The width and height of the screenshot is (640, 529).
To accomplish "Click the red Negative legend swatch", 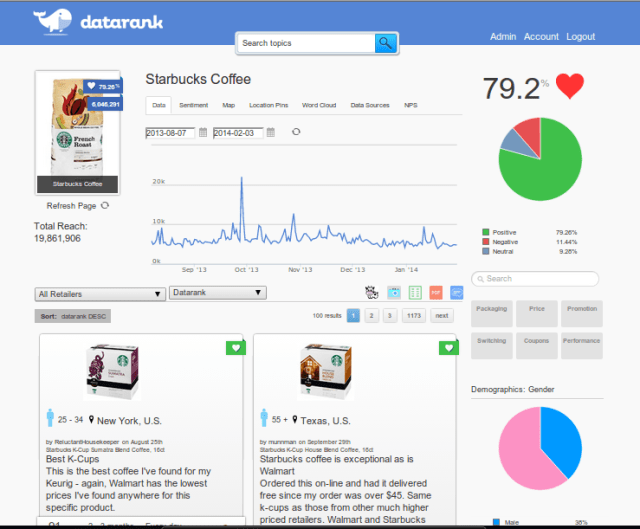I will (486, 242).
